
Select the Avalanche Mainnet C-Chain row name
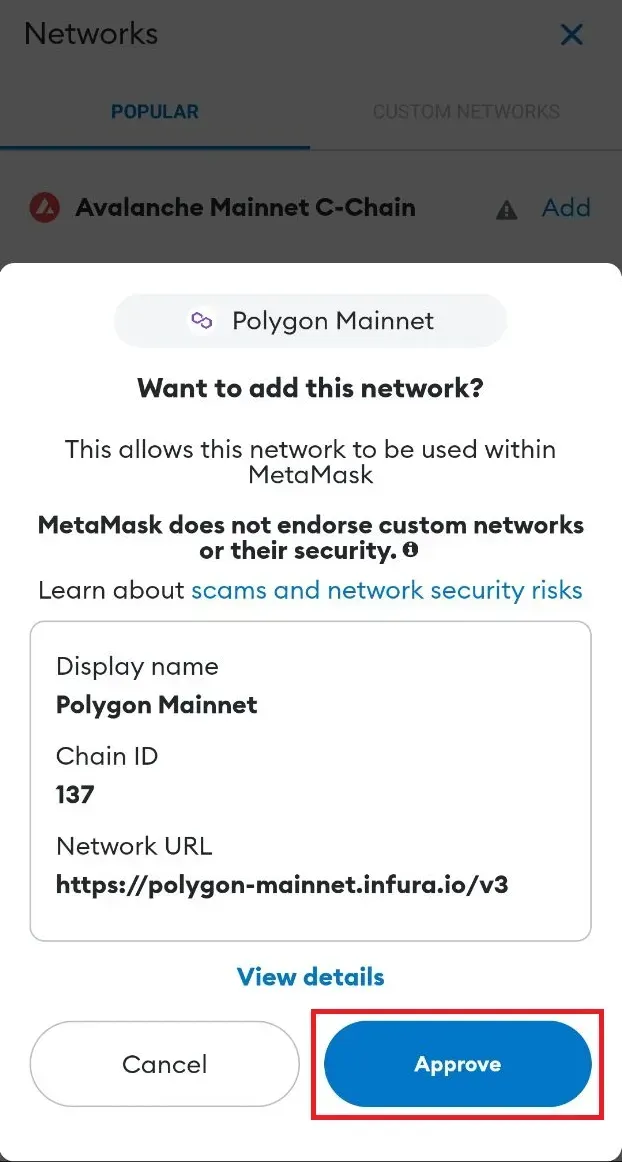tap(245, 207)
